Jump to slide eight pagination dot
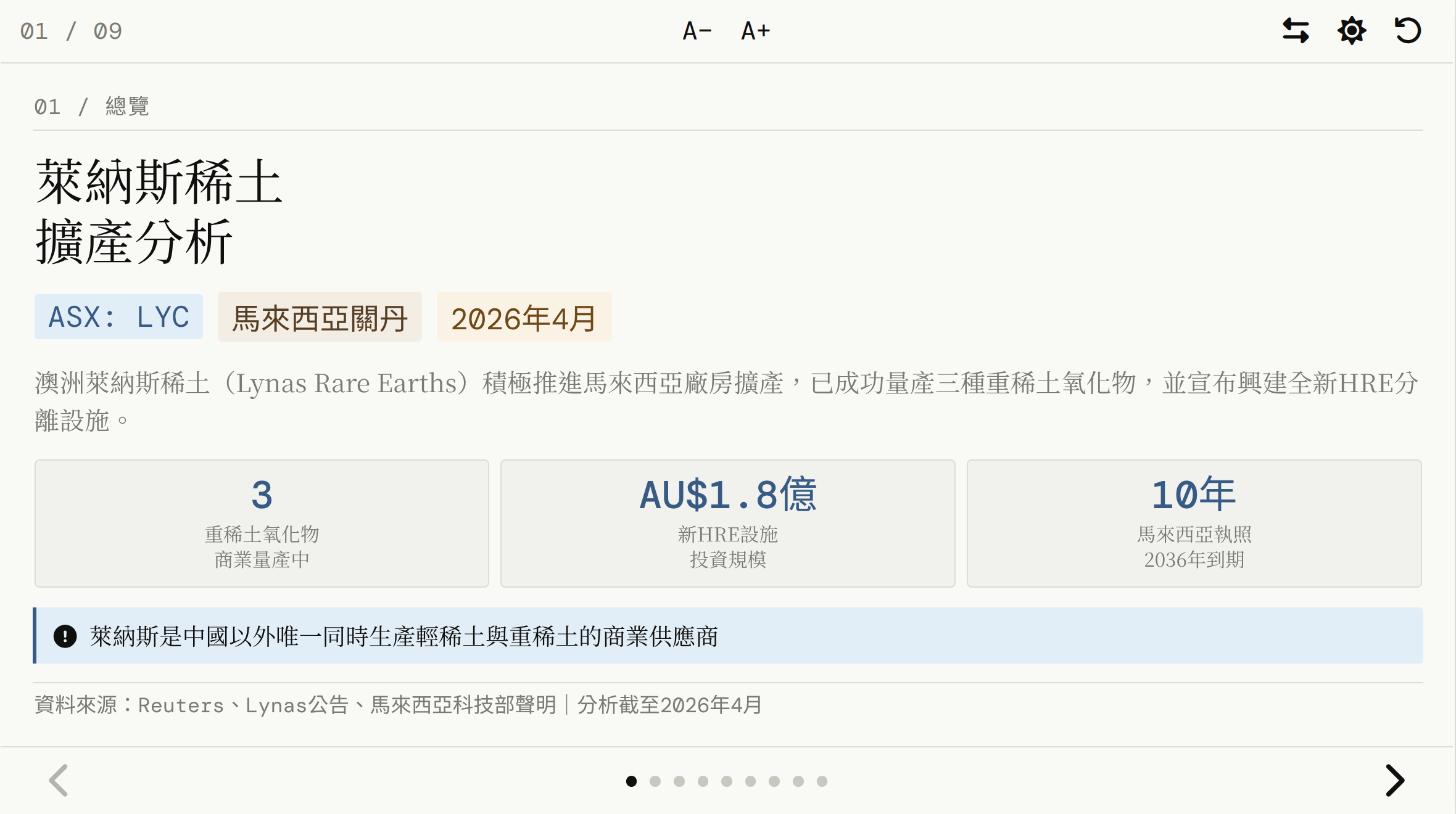Image resolution: width=1456 pixels, height=814 pixels. coord(798,781)
